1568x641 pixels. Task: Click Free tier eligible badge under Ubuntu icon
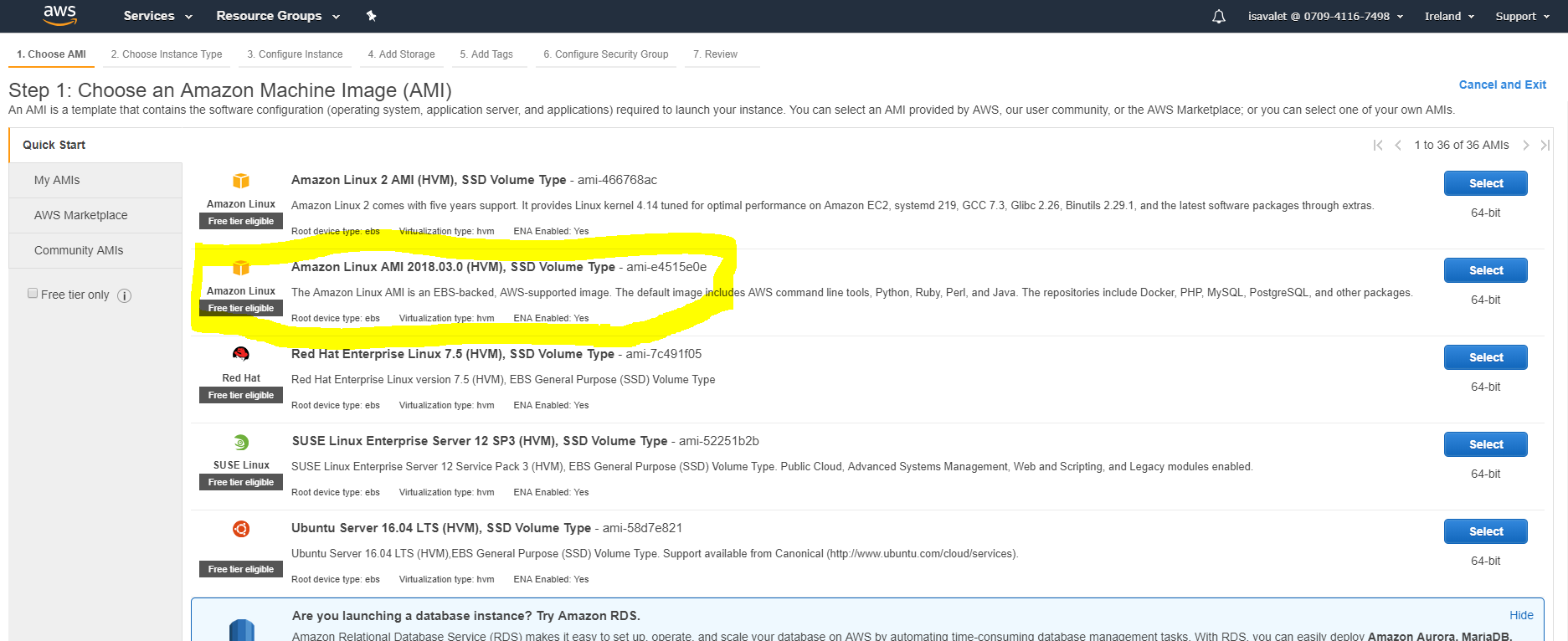[x=241, y=569]
